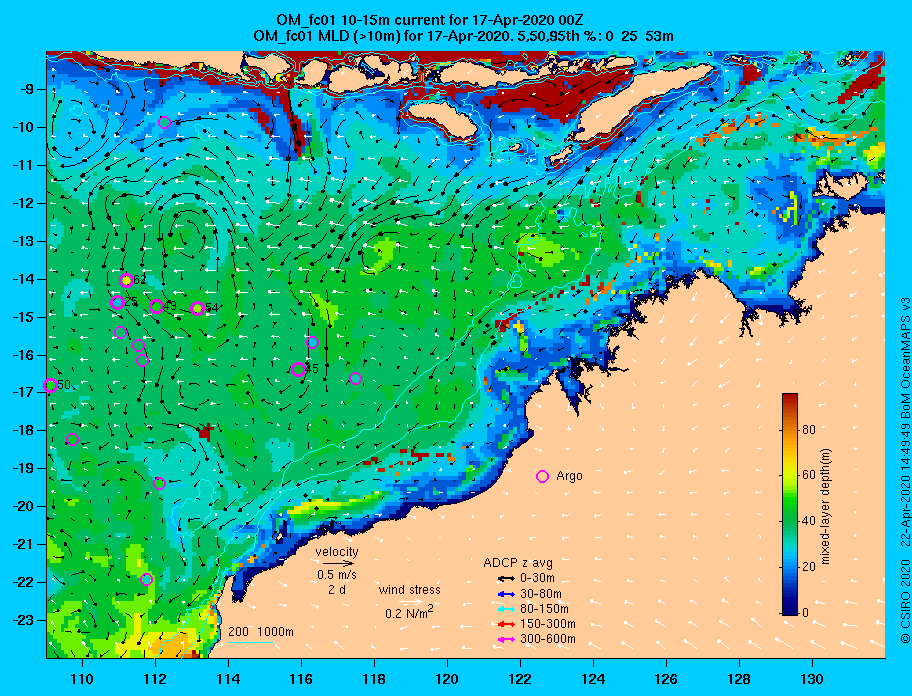912x696 pixels.
Task: Click the '150-300m' legend text
Action: point(547,624)
